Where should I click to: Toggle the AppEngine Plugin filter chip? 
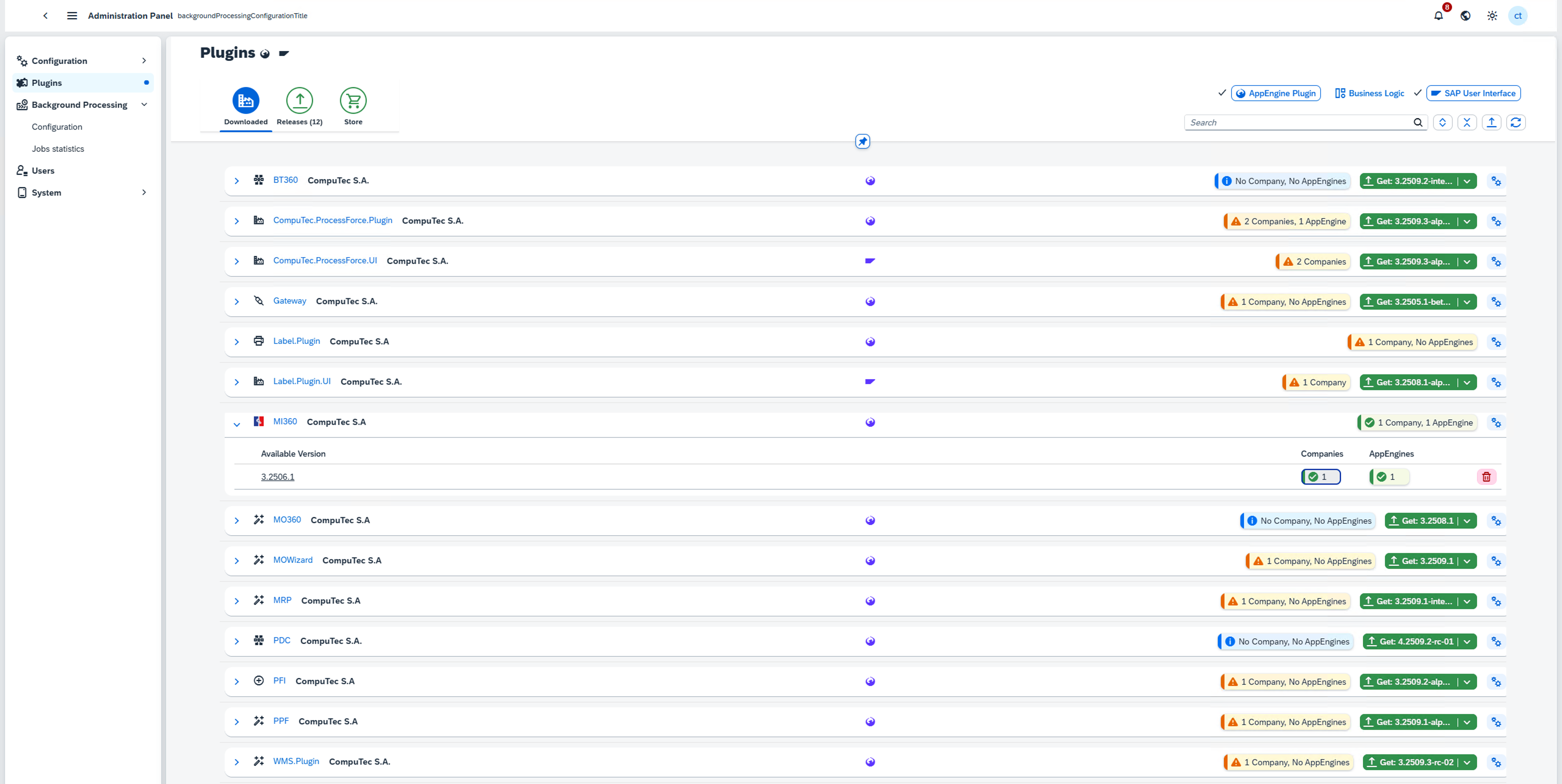(1276, 93)
